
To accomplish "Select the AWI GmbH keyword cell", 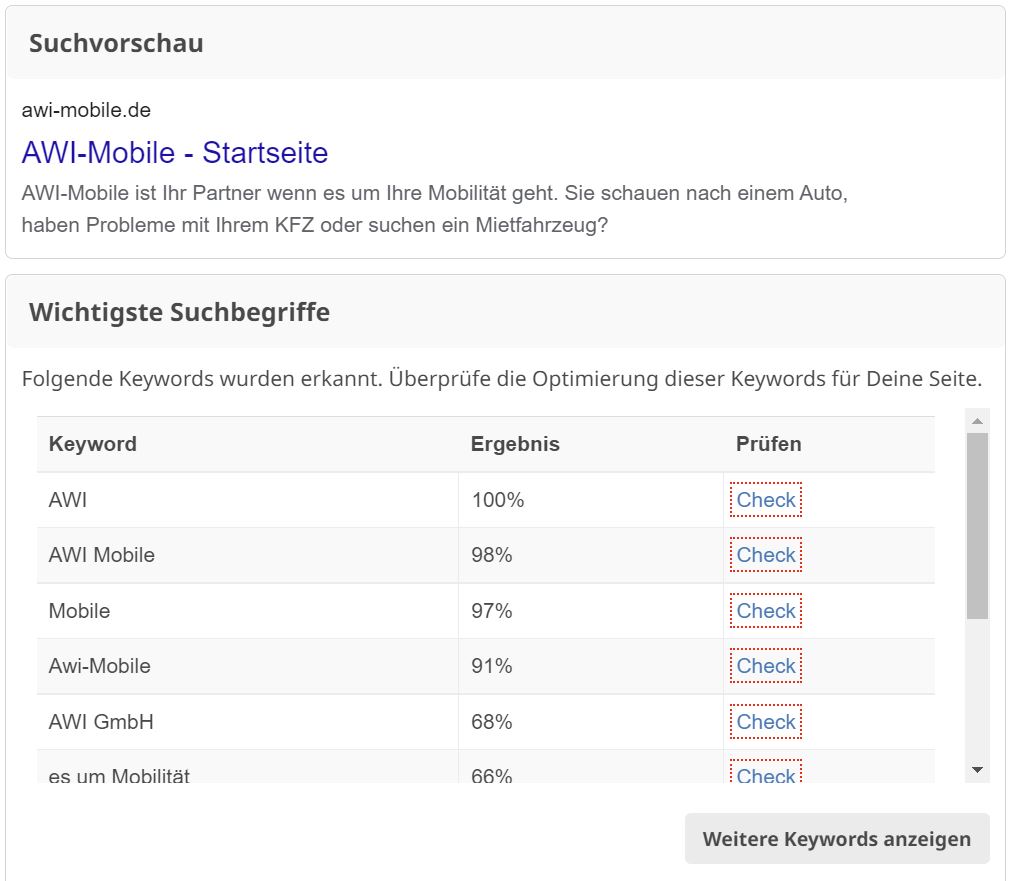I will point(248,722).
